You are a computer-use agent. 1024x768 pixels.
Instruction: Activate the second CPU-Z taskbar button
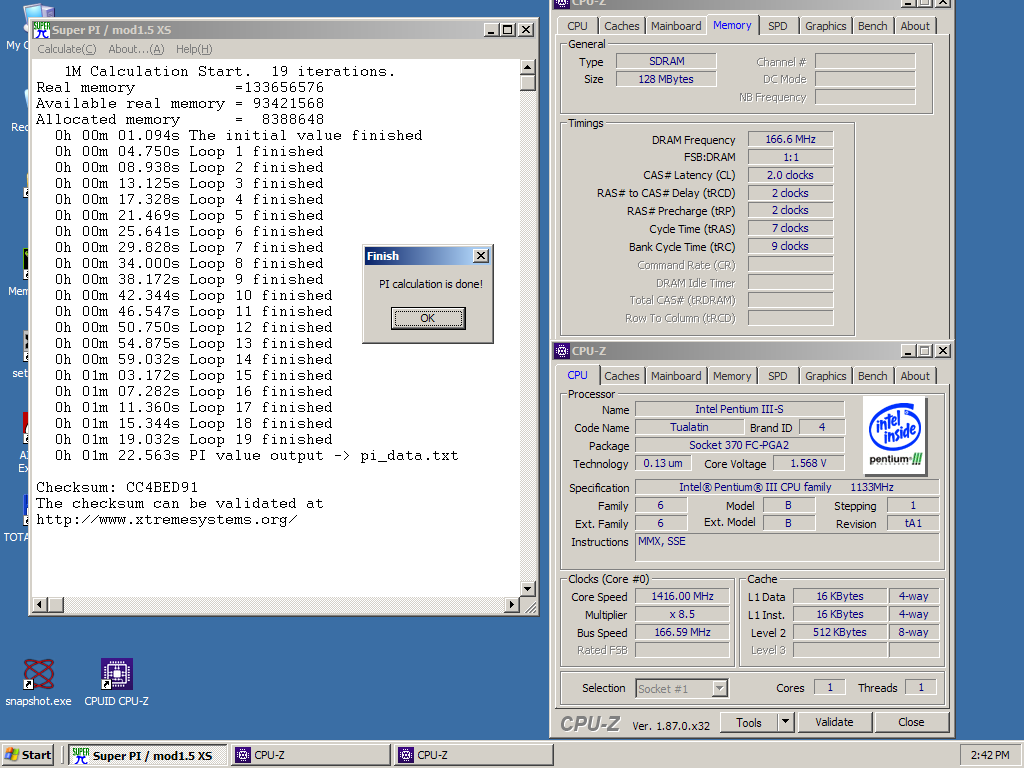pyautogui.click(x=473, y=755)
